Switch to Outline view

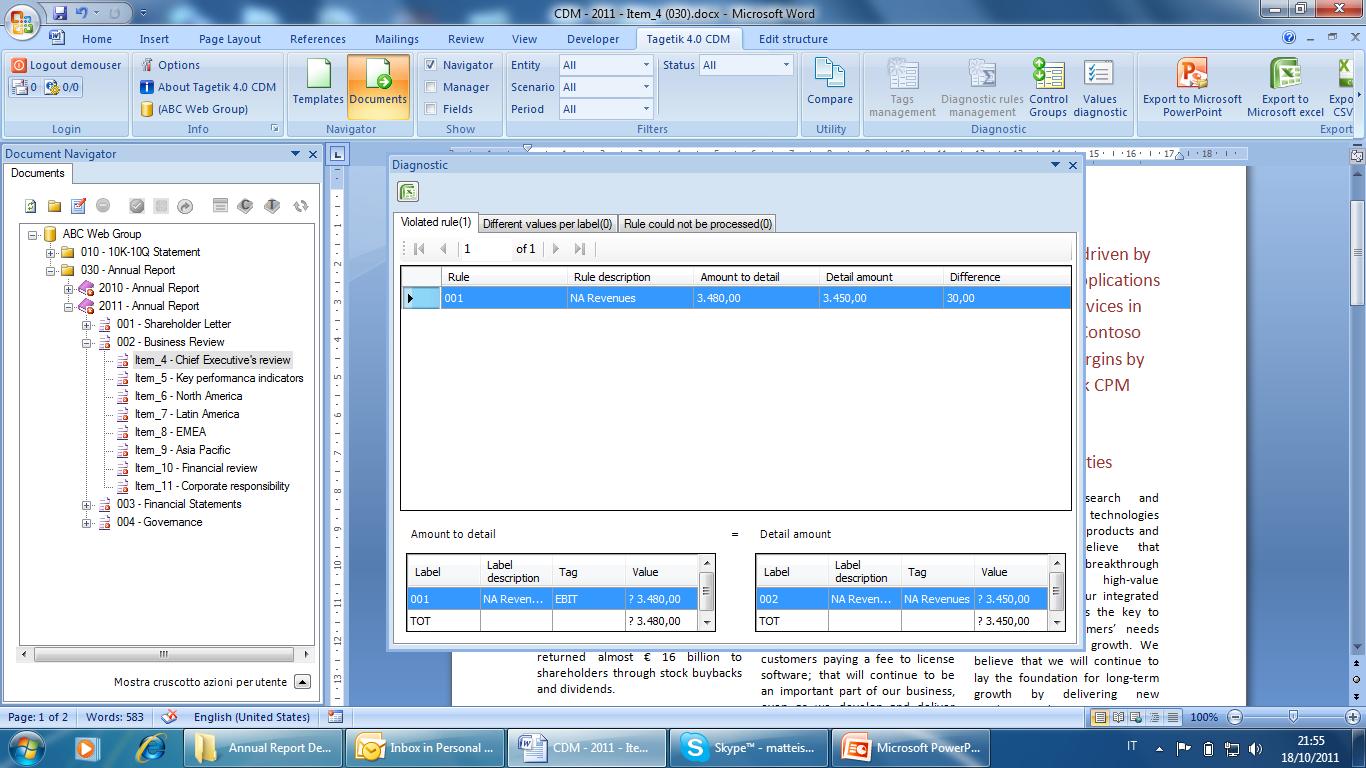(1154, 717)
